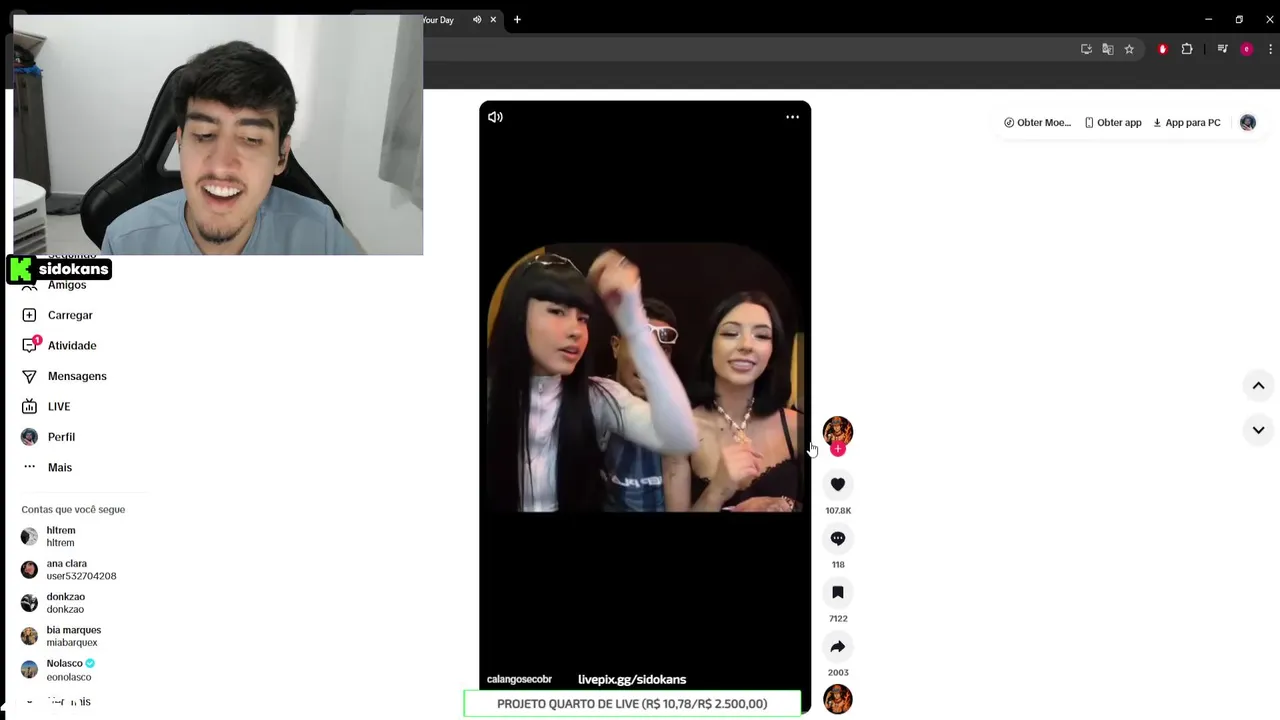
Task: Mute the tab via speaker icon
Action: 477,19
